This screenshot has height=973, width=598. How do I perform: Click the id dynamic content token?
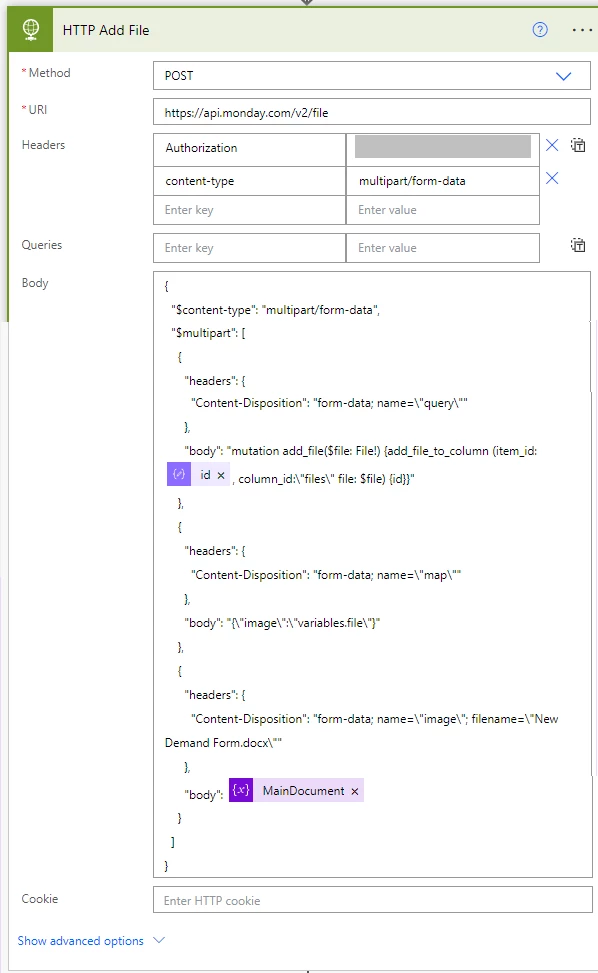pyautogui.click(x=199, y=475)
